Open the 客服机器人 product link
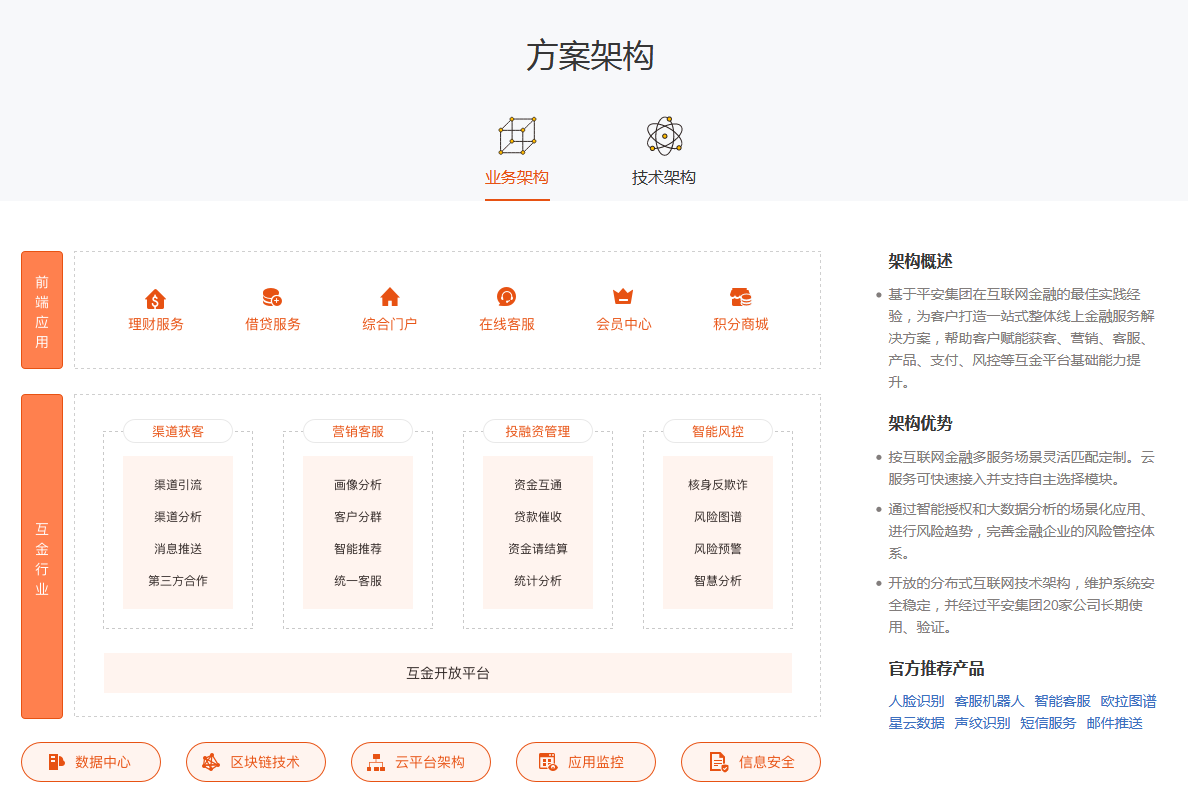This screenshot has width=1188, height=806. 989,701
